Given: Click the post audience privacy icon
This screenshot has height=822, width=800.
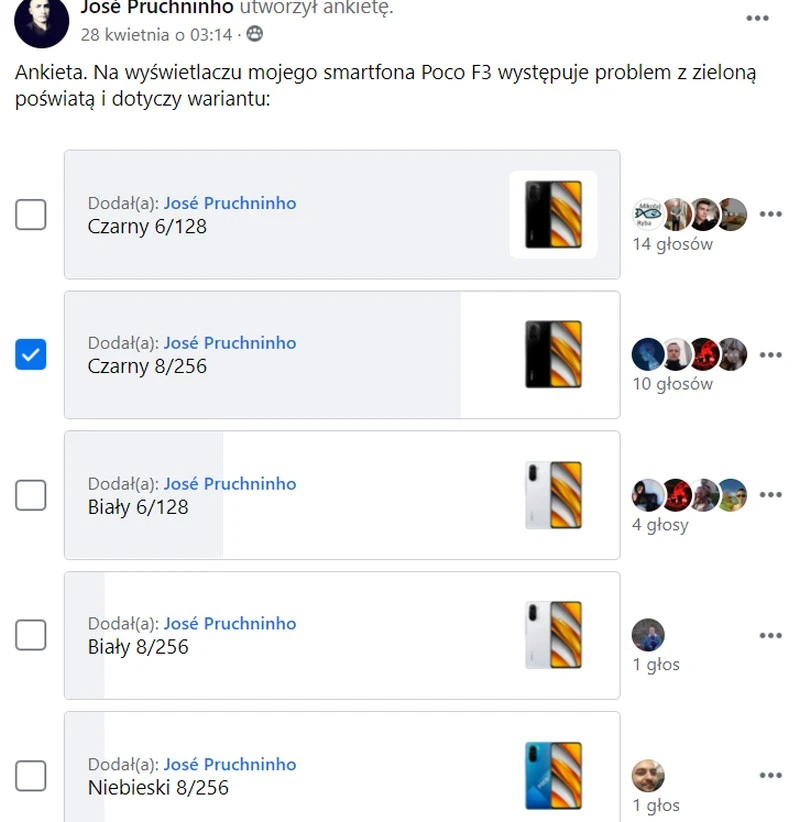Looking at the screenshot, I should pyautogui.click(x=255, y=35).
